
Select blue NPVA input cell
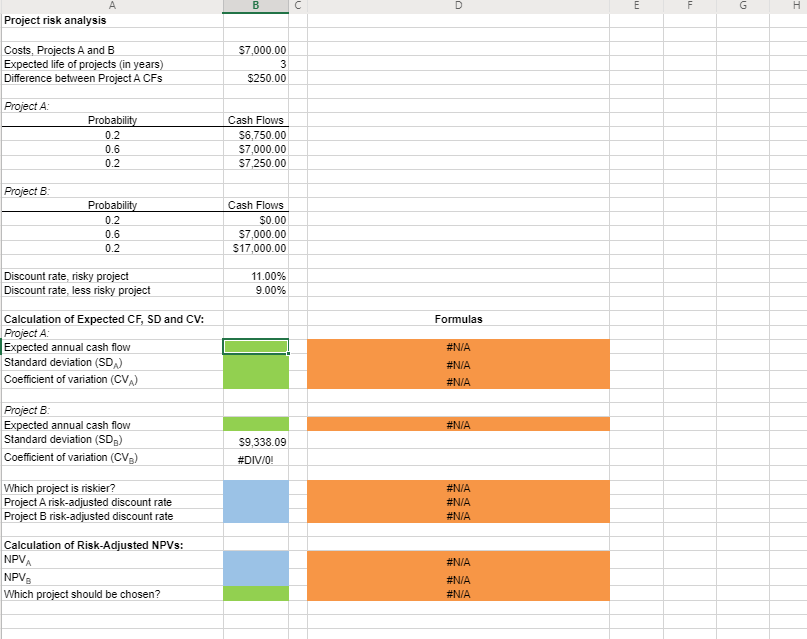coord(256,560)
